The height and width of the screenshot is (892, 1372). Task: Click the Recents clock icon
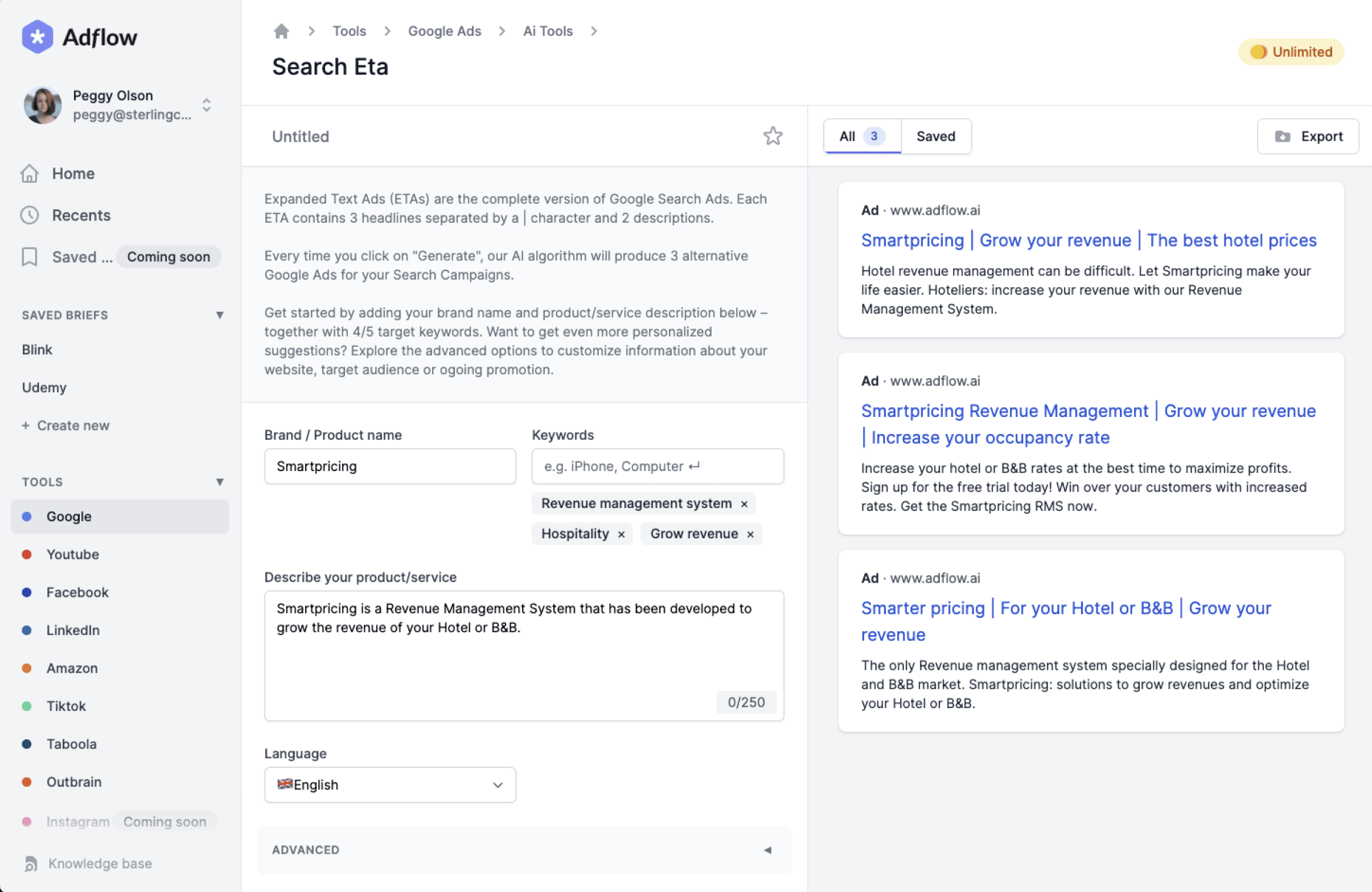click(30, 215)
